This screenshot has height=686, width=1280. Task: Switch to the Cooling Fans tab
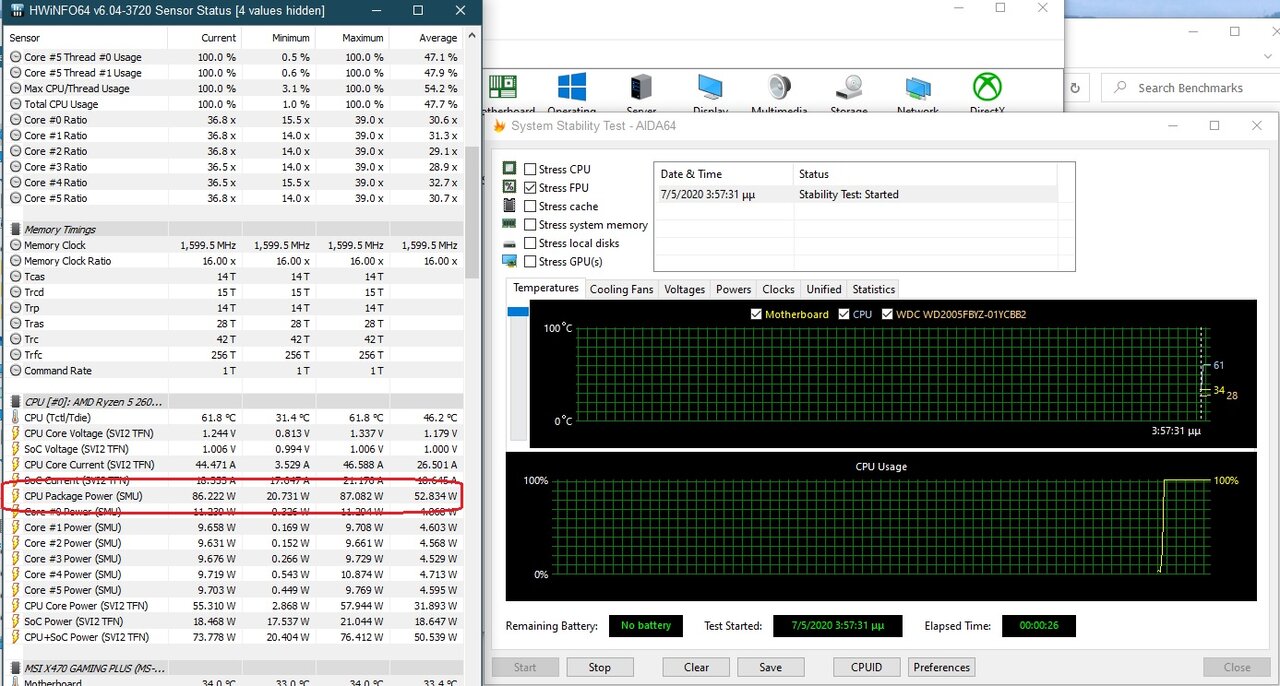coord(621,289)
